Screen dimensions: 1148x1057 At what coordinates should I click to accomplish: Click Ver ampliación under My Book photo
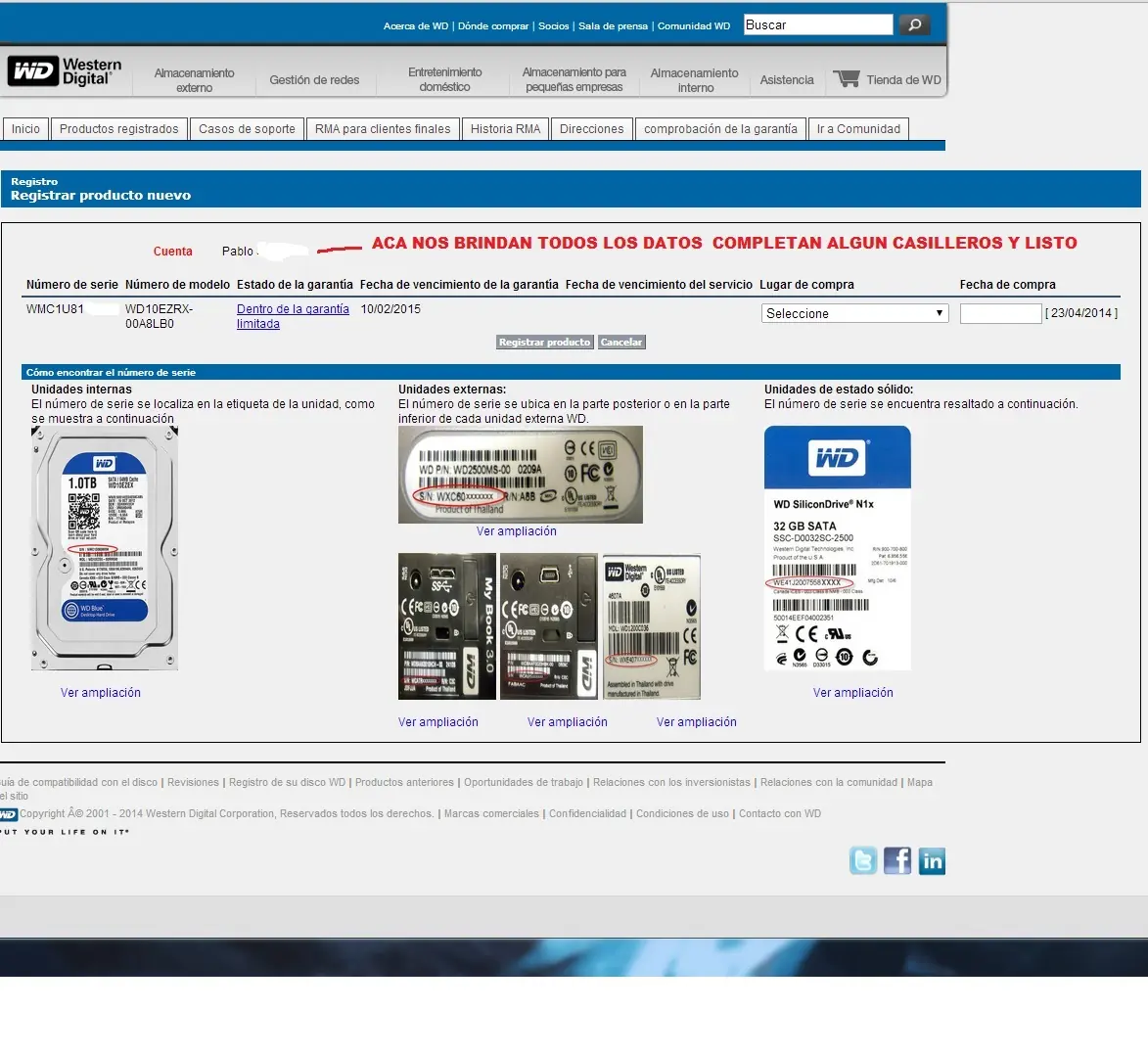tap(437, 721)
